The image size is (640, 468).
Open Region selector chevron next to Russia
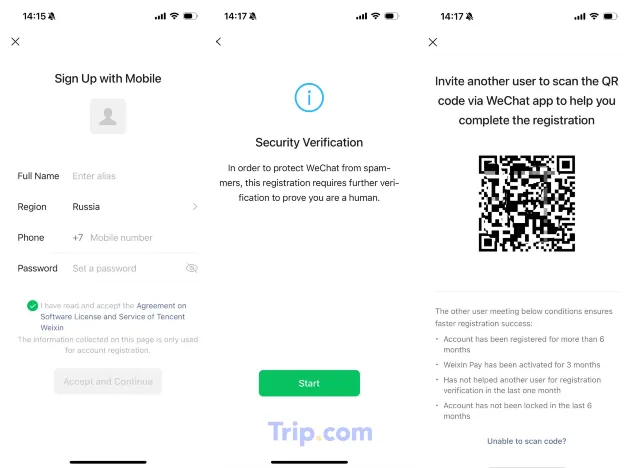195,207
